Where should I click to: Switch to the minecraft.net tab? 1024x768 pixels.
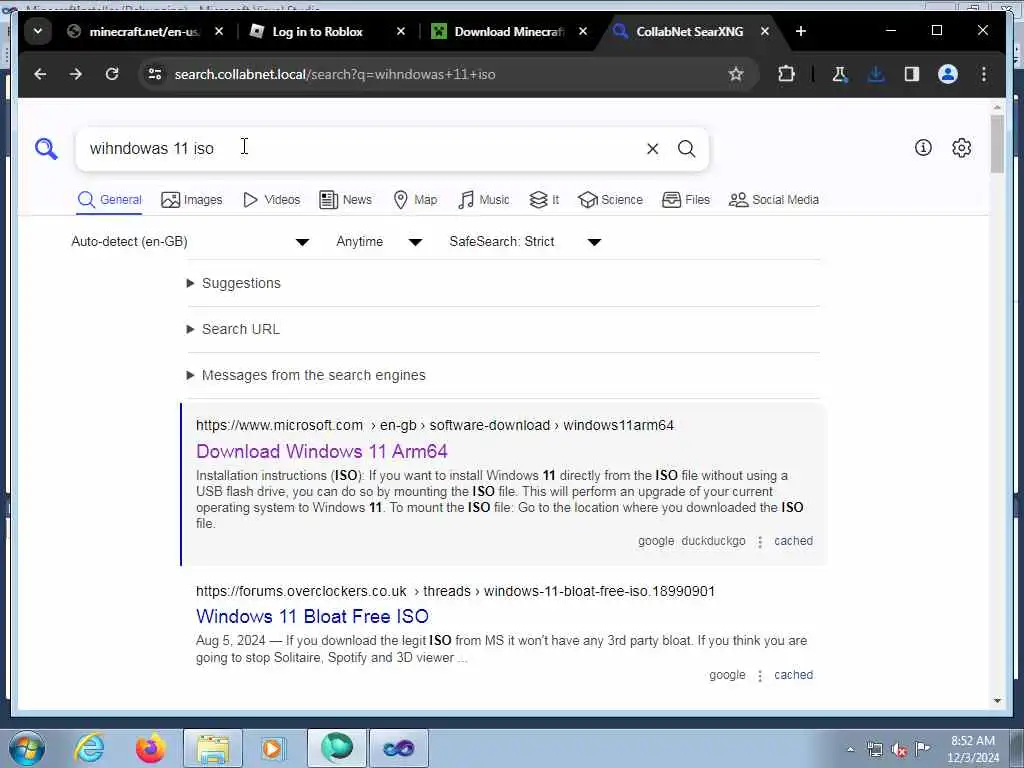[x=144, y=31]
